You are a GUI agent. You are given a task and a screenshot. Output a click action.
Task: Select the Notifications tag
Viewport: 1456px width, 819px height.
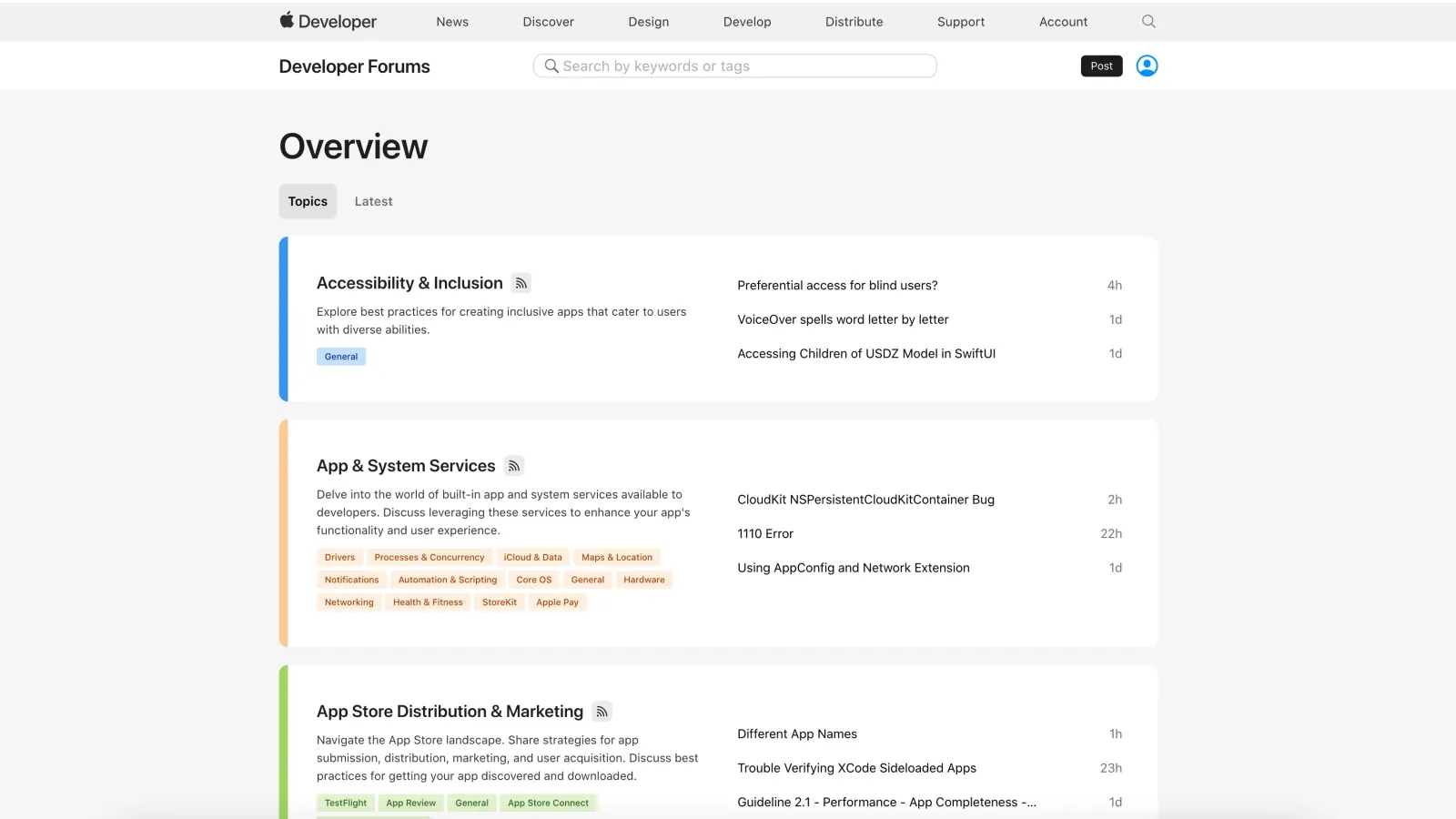click(x=352, y=580)
